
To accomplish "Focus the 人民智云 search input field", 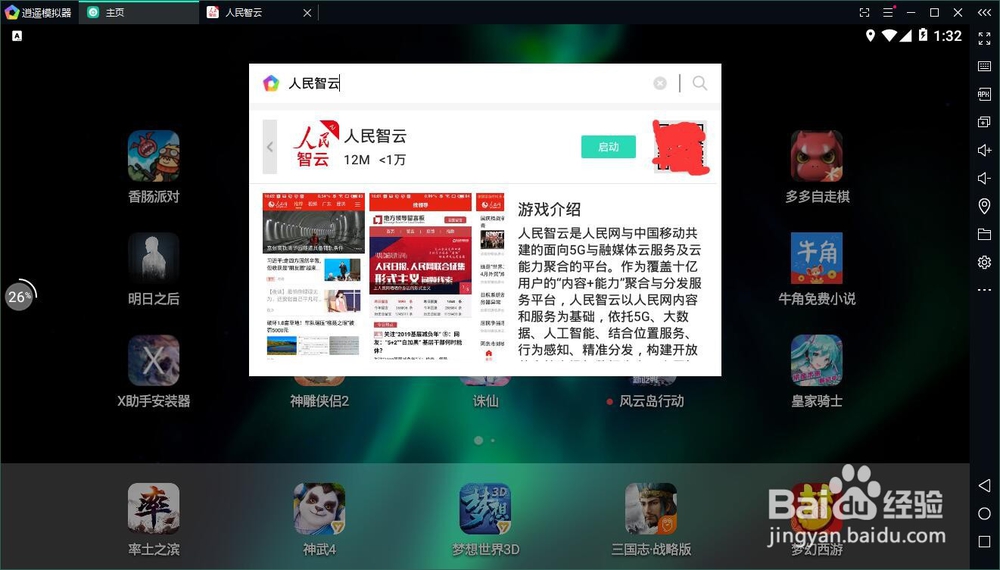I will 466,83.
